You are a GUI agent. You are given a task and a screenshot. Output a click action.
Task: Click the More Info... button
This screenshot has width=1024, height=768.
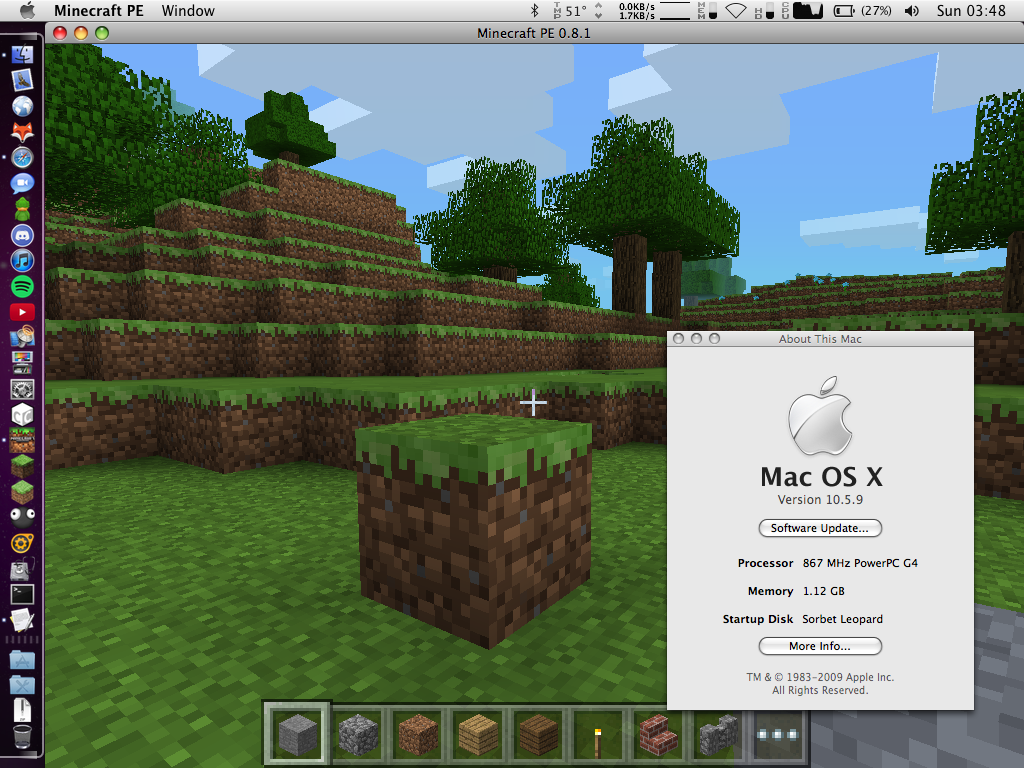pyautogui.click(x=820, y=646)
